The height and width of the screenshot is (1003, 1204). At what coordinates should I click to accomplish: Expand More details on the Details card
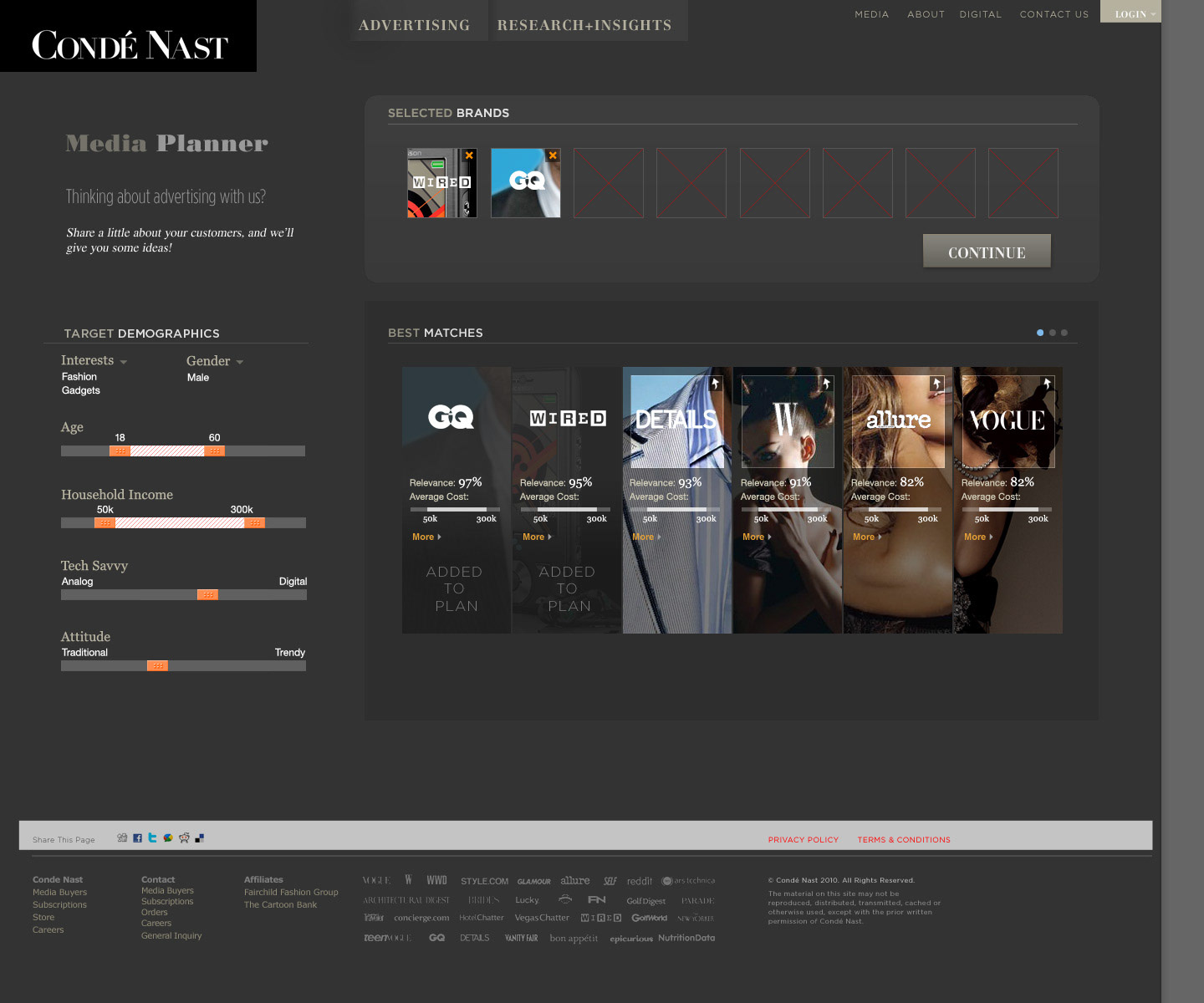point(646,537)
